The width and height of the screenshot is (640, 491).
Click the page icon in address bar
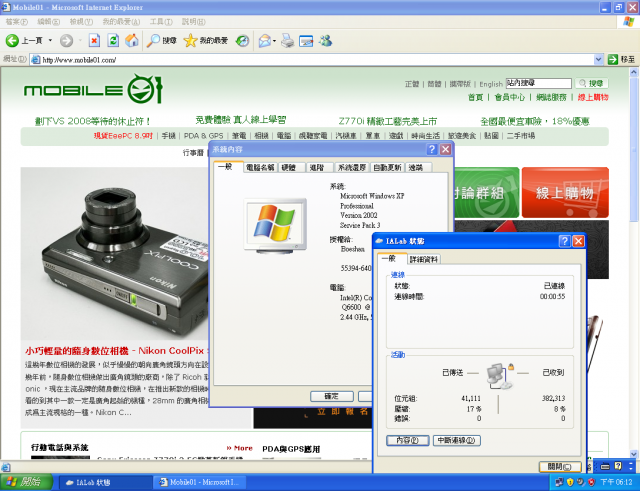36,60
